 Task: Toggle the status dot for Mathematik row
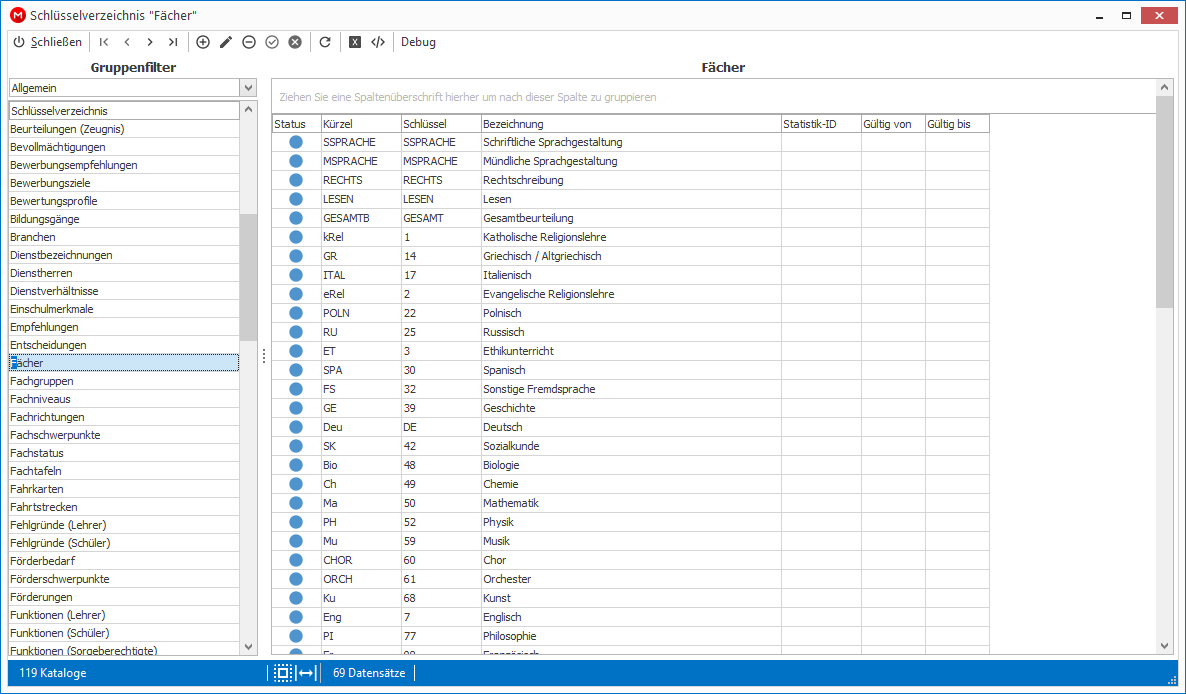tap(296, 503)
